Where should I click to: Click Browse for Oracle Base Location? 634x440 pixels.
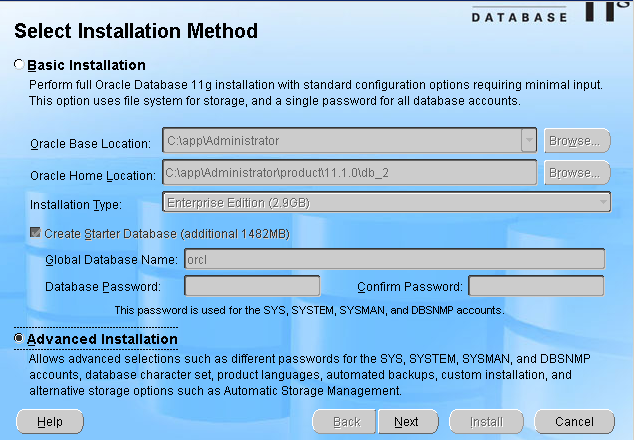[x=577, y=141]
